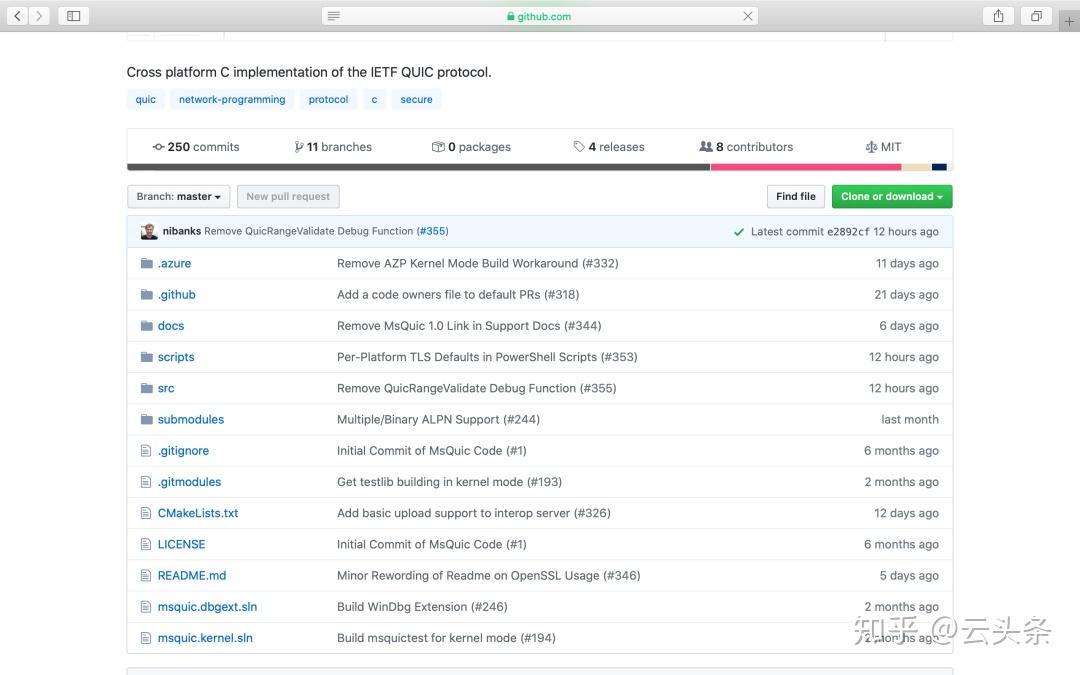Click the github.com address bar

(540, 16)
